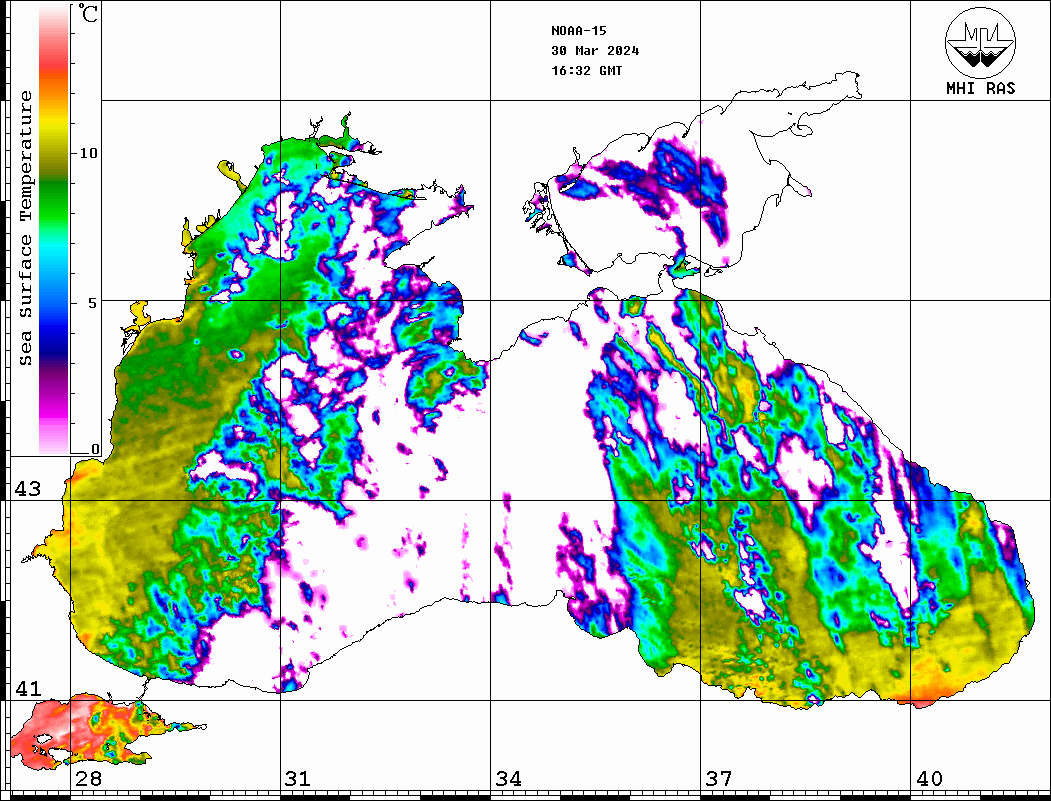Click the 'MHI RAS' caption text
Viewport: 1051px width, 801px height.
981,88
